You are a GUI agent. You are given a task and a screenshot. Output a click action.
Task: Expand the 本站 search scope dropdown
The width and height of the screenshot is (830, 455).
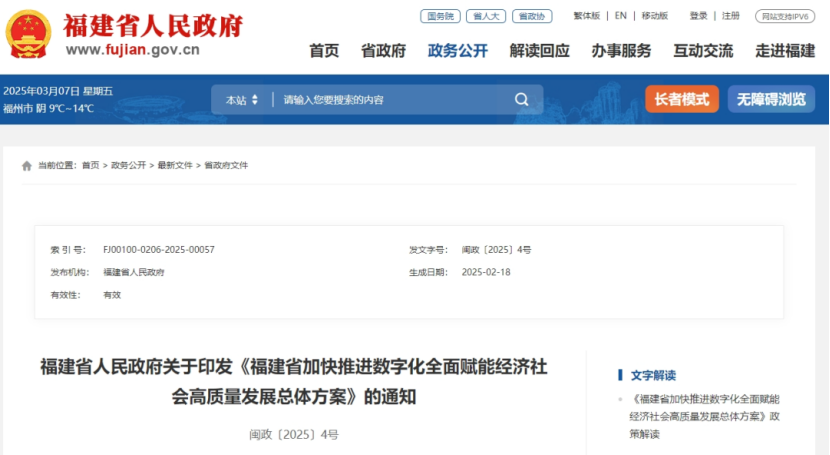242,100
